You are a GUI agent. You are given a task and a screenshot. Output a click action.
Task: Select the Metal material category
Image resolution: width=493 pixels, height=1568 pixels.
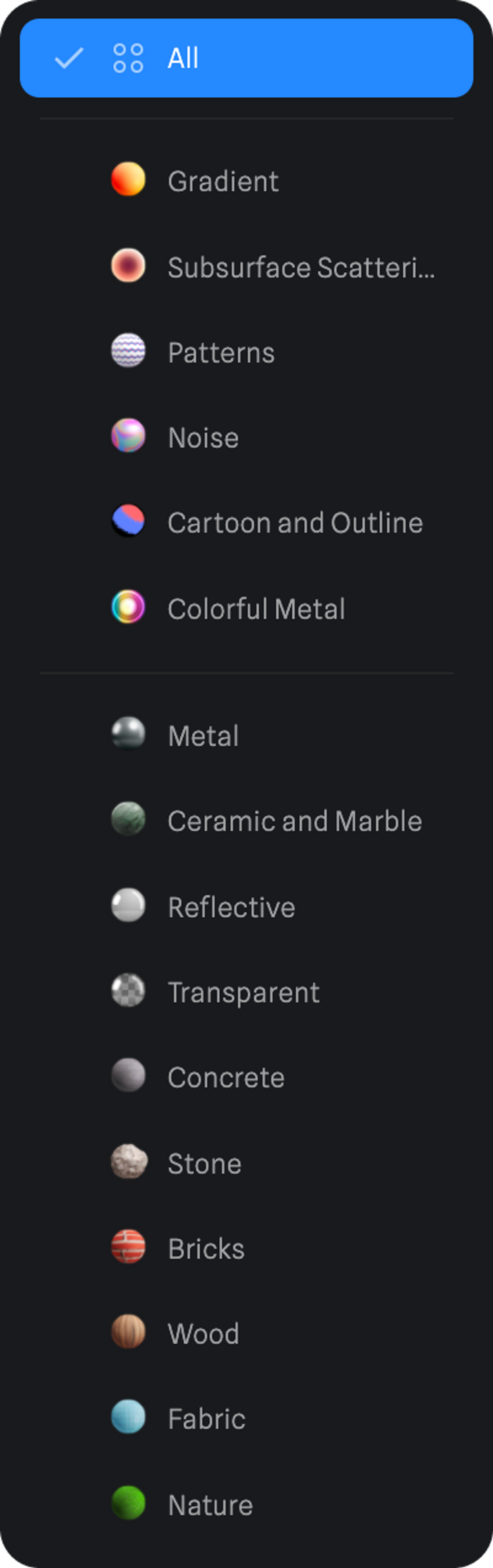pyautogui.click(x=203, y=736)
